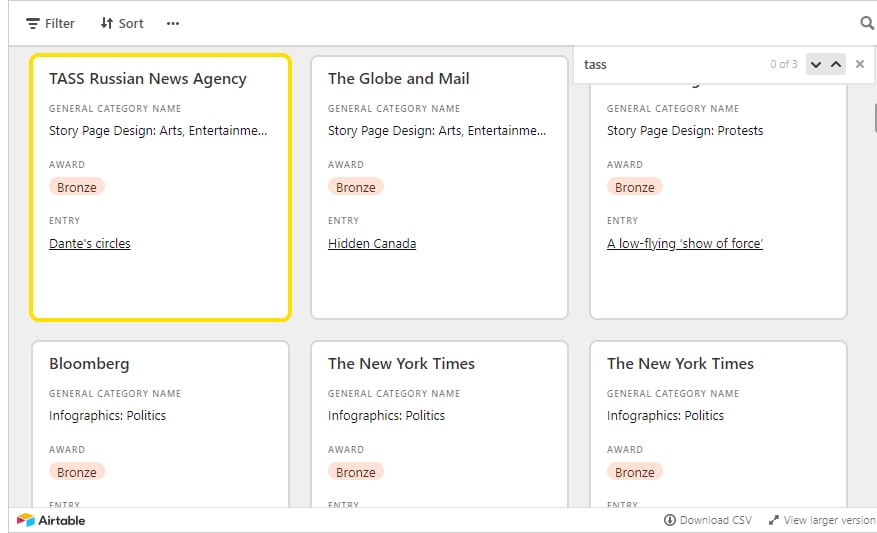Open A low-flying 'show of force' link
Image resolution: width=877 pixels, height=533 pixels.
(685, 244)
